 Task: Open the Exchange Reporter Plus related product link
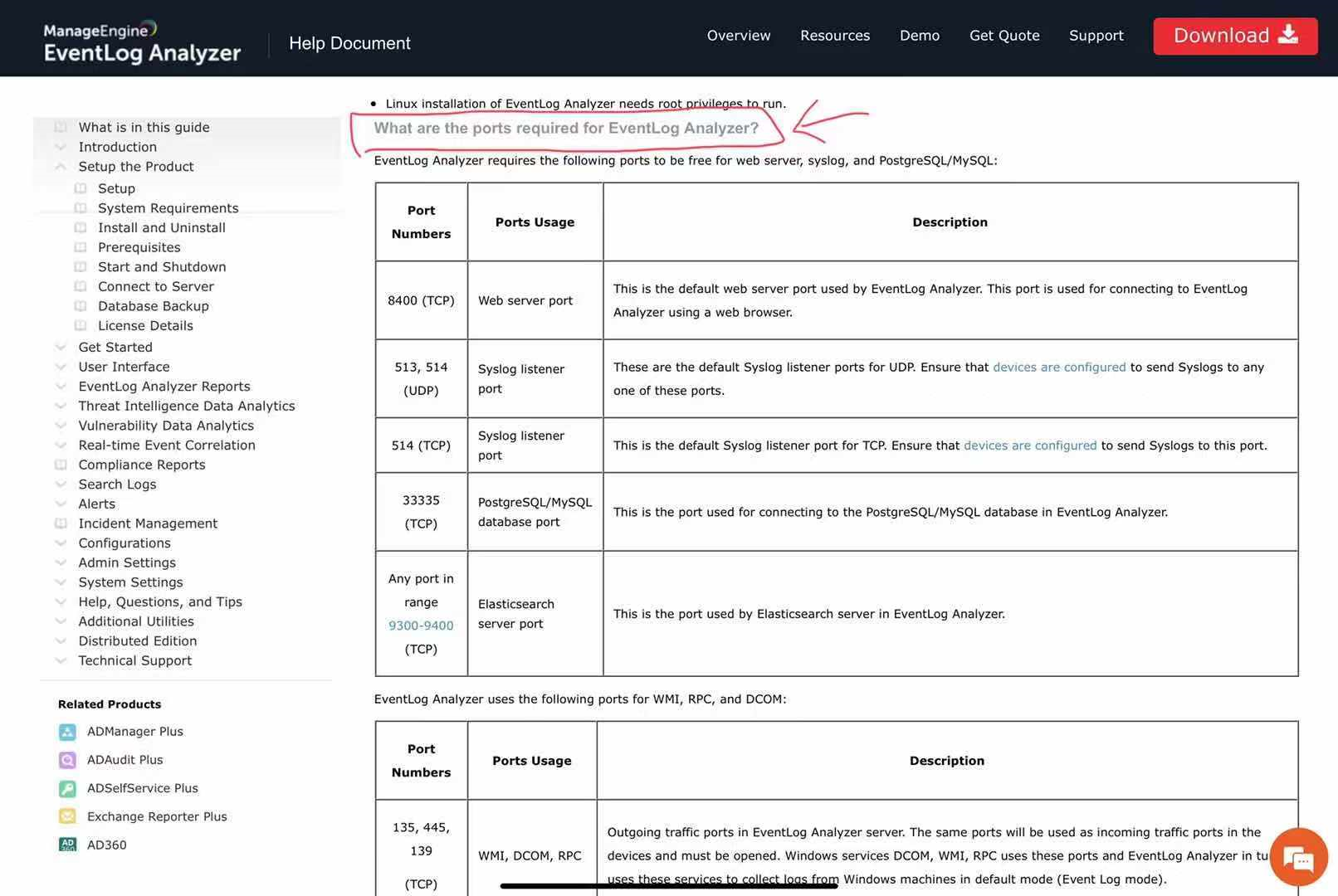coord(157,816)
